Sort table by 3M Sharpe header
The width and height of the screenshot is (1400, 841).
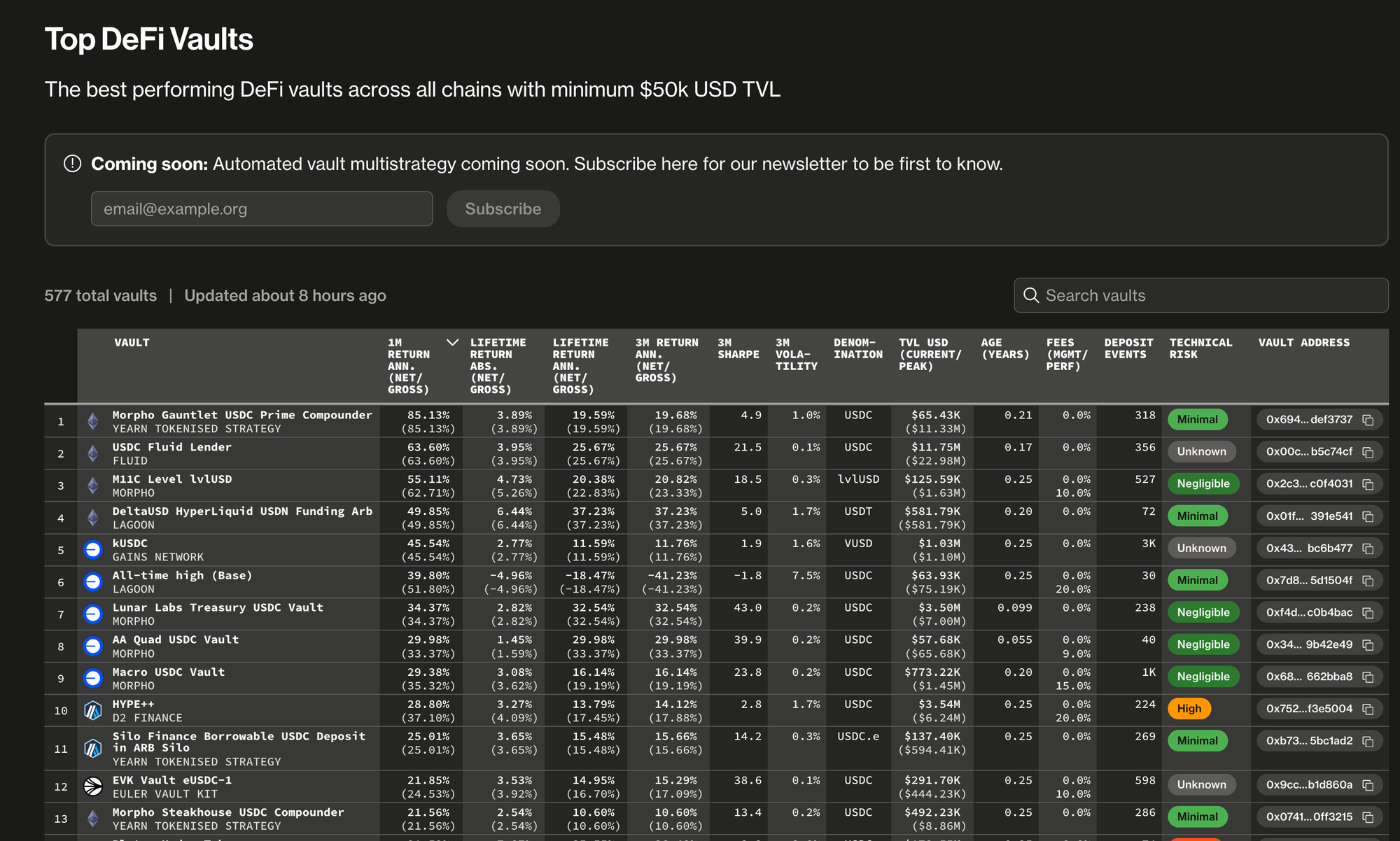(738, 348)
